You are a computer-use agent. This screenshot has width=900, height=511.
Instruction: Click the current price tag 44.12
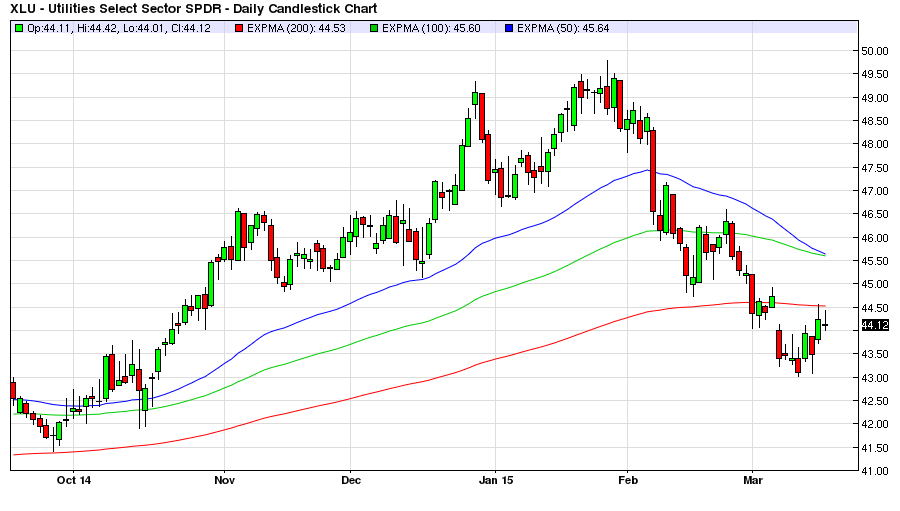pyautogui.click(x=875, y=326)
